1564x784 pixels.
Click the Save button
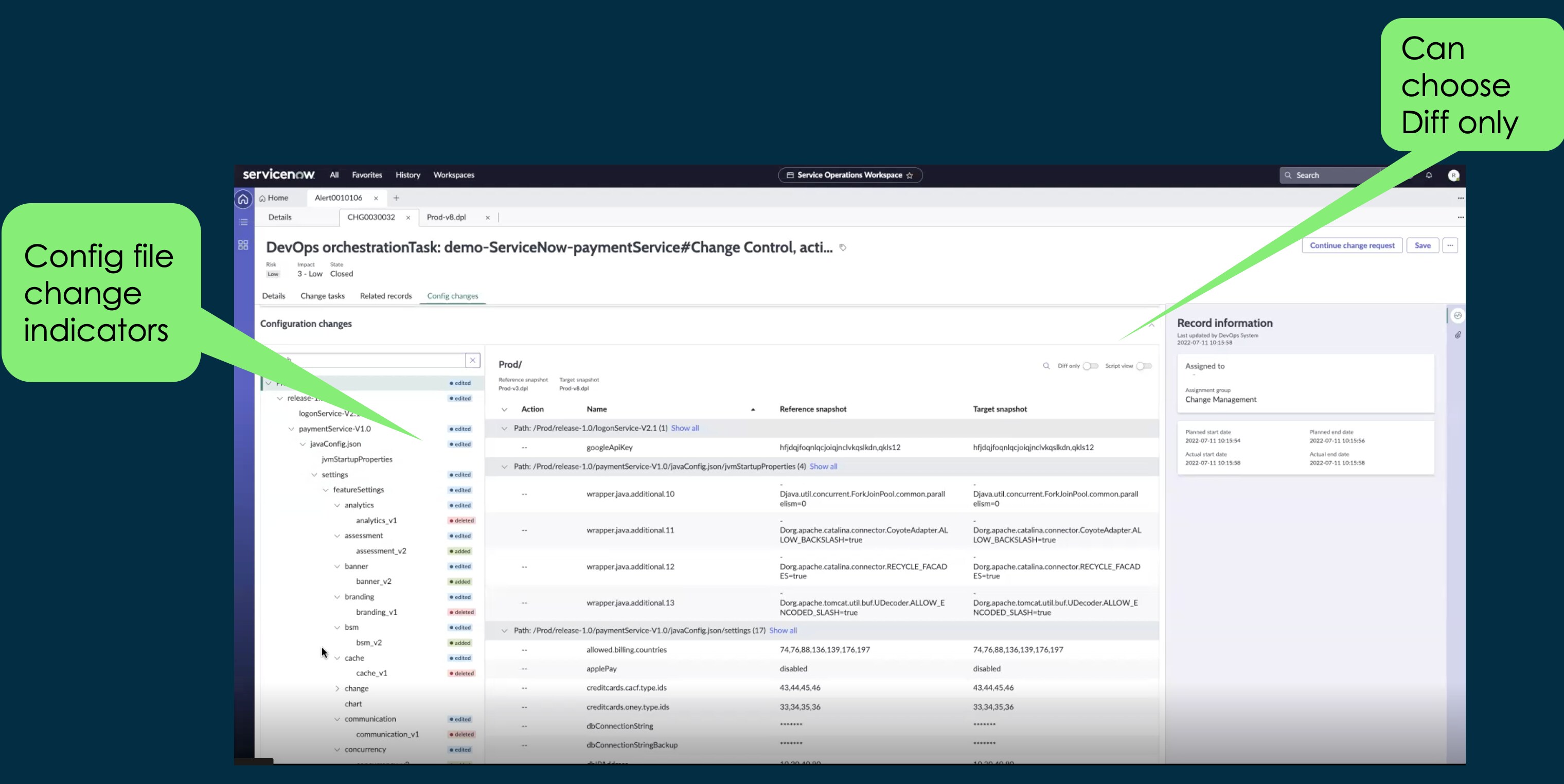pos(1423,245)
